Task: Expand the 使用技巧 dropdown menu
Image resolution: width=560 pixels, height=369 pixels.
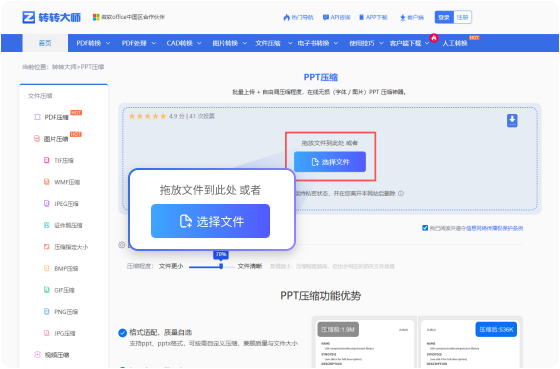Action: (366, 43)
